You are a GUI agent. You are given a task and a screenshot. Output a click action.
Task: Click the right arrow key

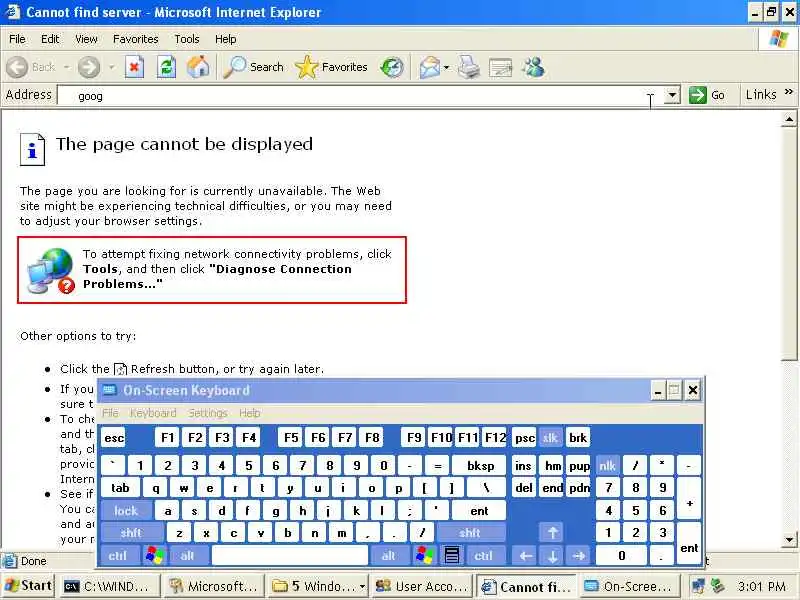coord(579,556)
